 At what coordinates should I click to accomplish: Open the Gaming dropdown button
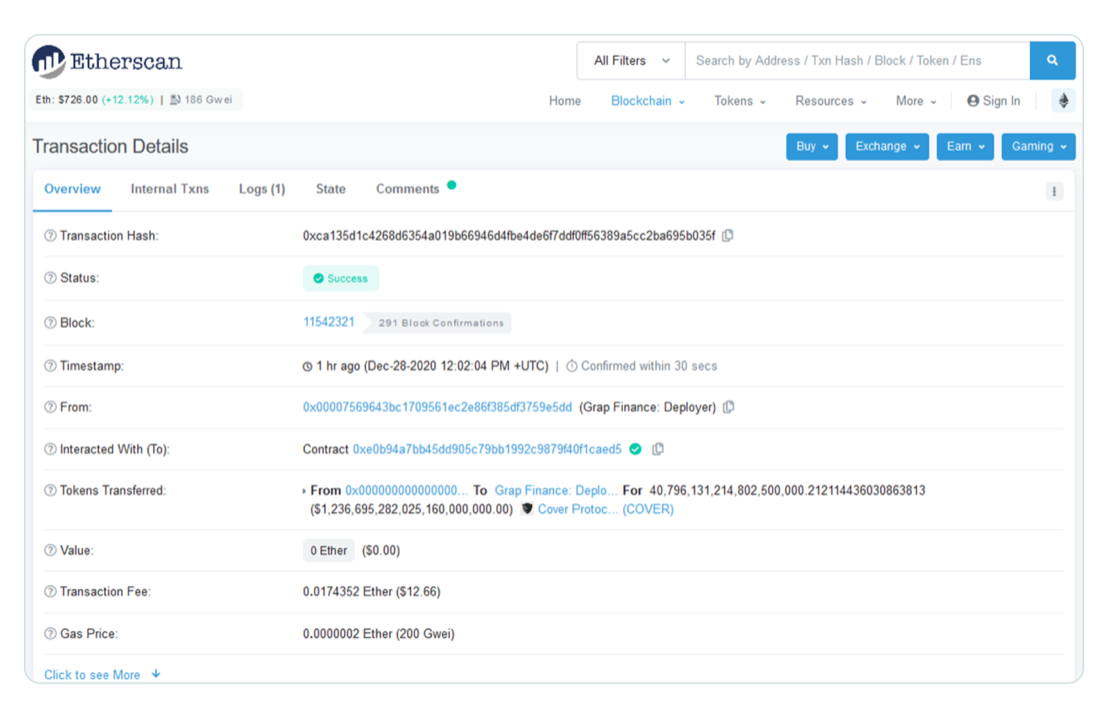1038,146
